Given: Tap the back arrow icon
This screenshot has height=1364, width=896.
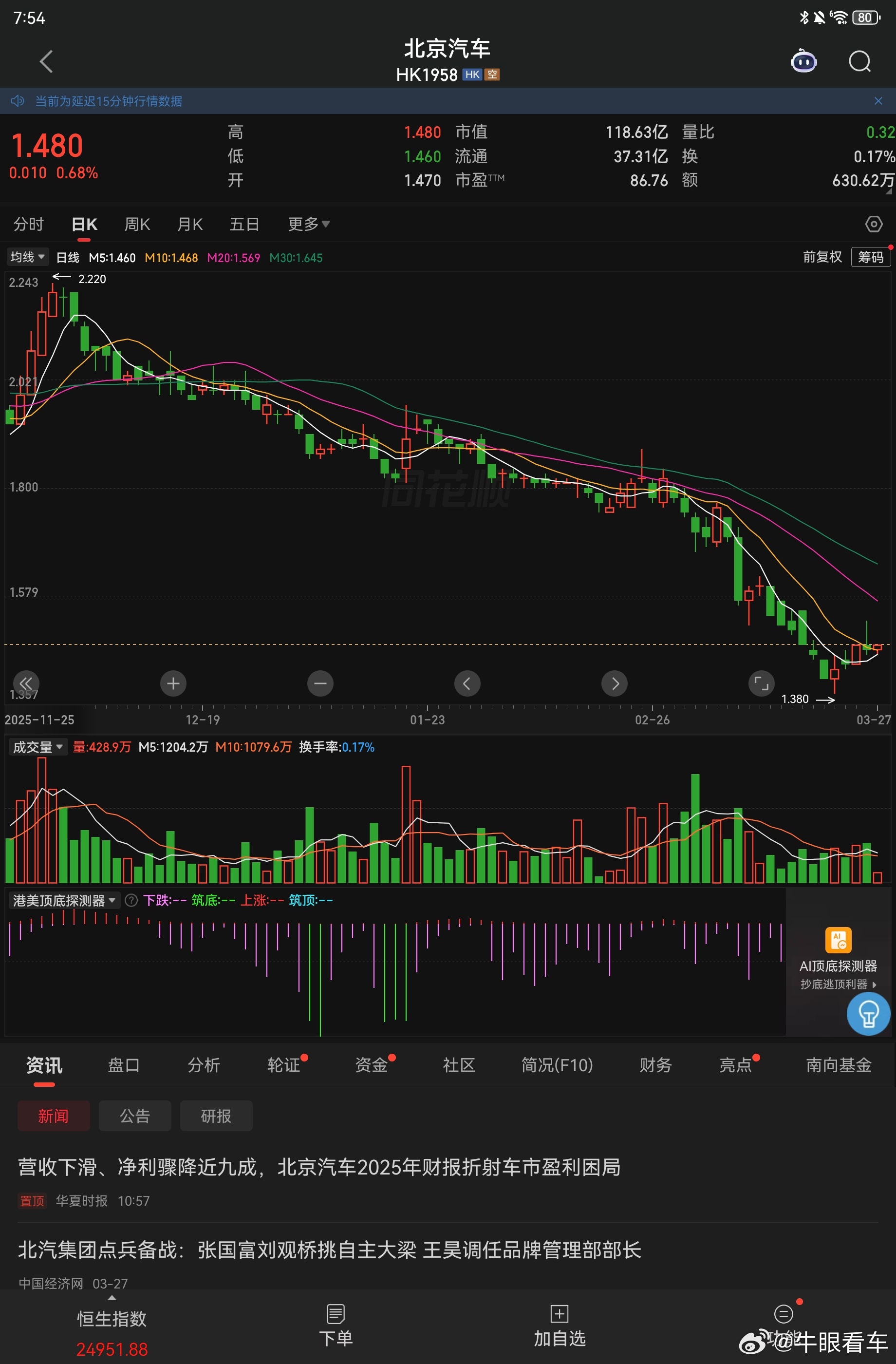Looking at the screenshot, I should pyautogui.click(x=46, y=61).
